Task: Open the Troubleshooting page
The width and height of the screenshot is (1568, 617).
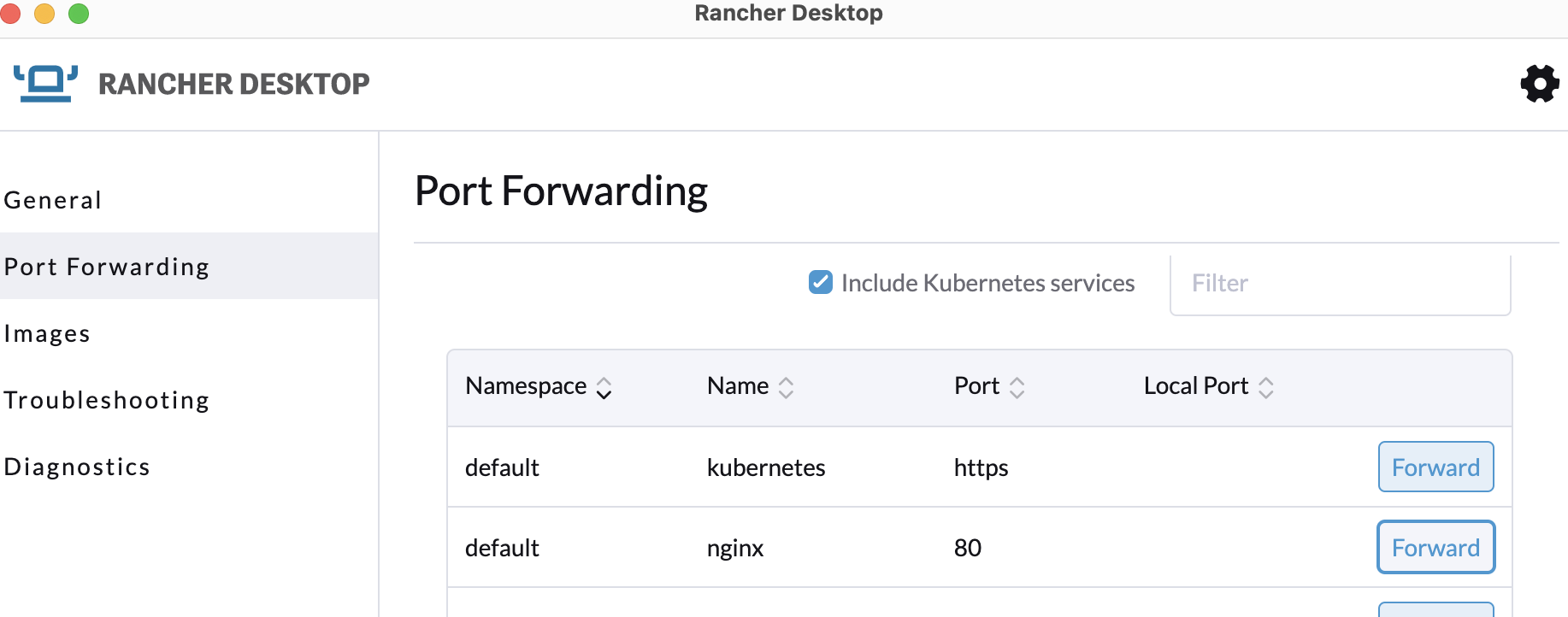Action: click(189, 399)
